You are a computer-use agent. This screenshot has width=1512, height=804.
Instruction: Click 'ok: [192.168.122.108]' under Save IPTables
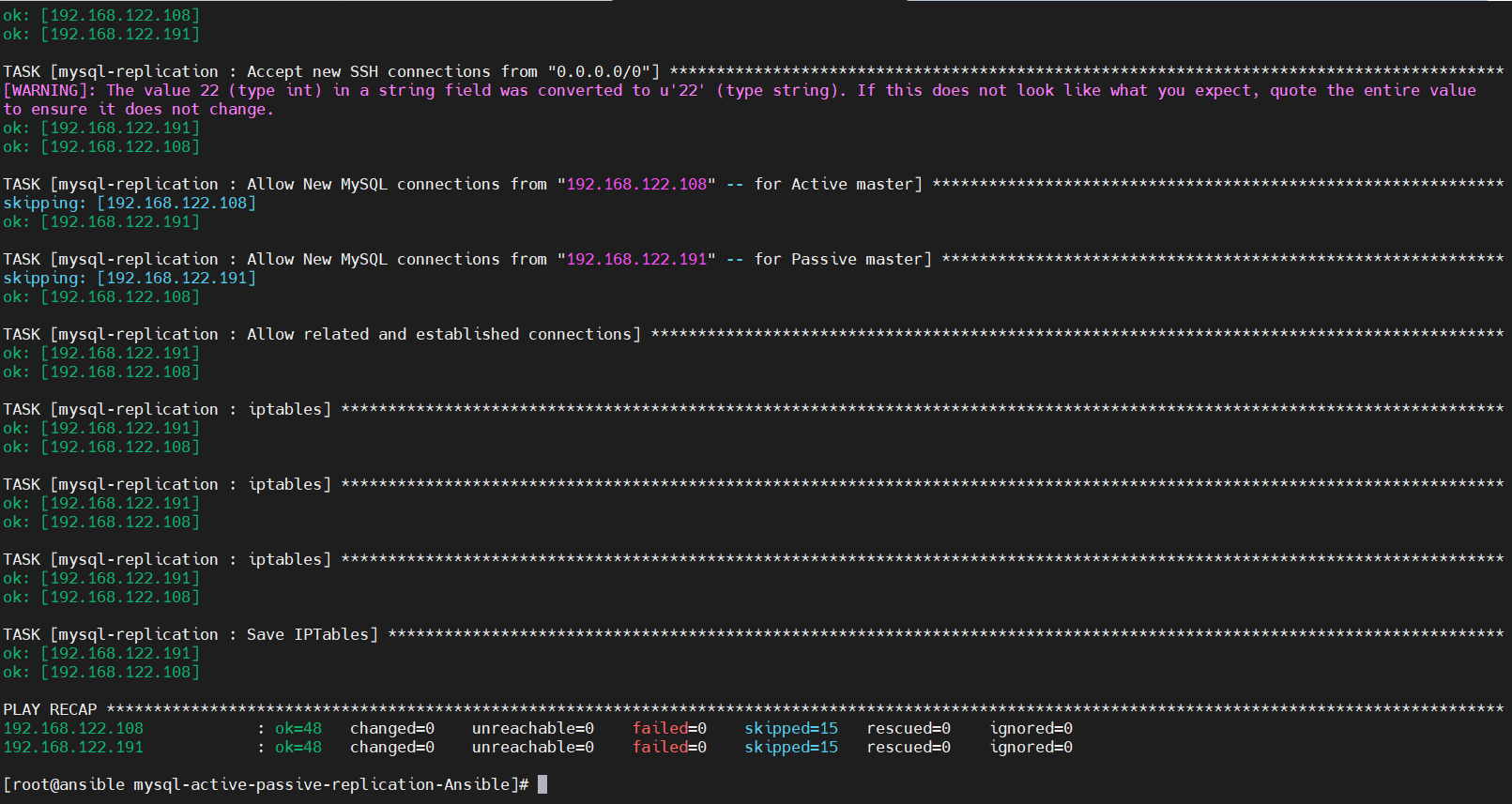tap(101, 672)
